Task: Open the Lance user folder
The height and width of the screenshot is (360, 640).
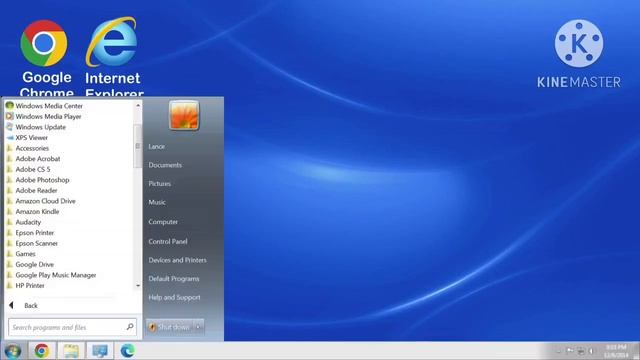Action: pos(157,147)
